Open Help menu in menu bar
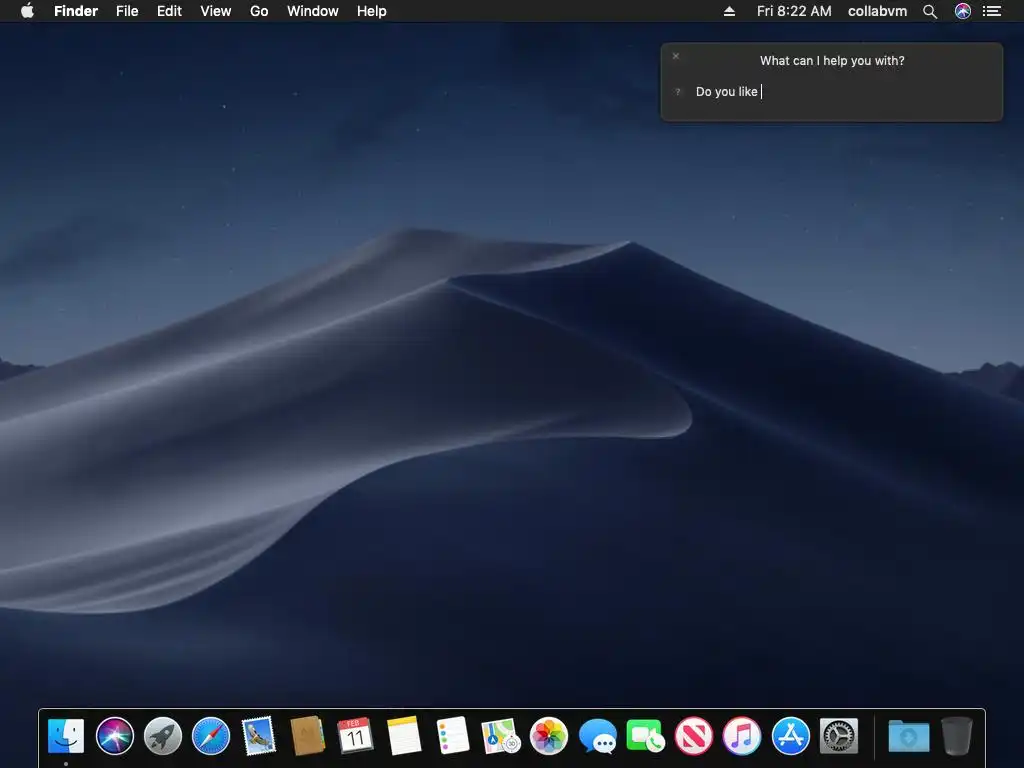Image resolution: width=1024 pixels, height=768 pixels. pyautogui.click(x=372, y=11)
